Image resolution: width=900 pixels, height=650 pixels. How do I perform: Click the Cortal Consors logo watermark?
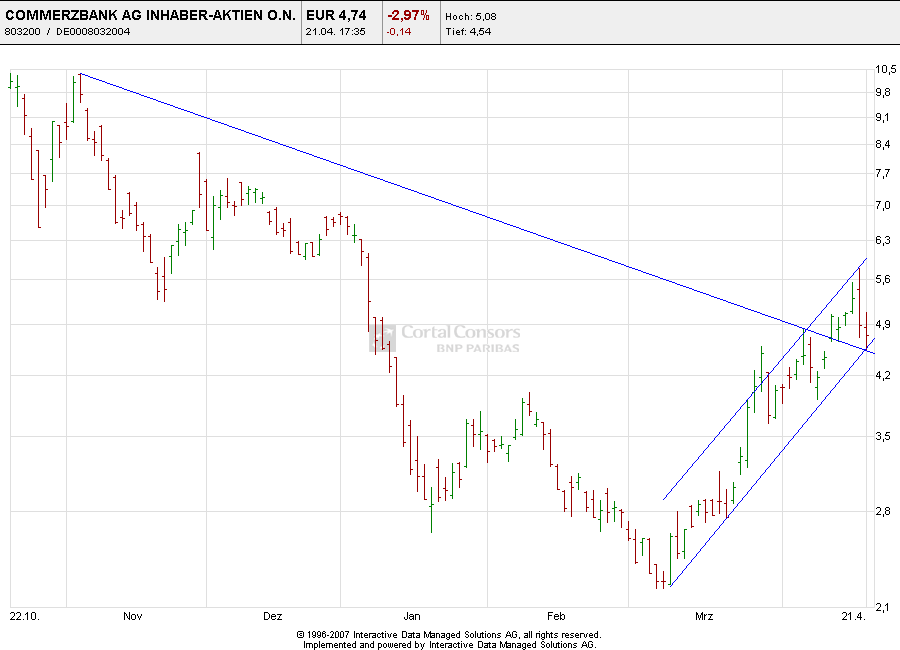(x=460, y=333)
